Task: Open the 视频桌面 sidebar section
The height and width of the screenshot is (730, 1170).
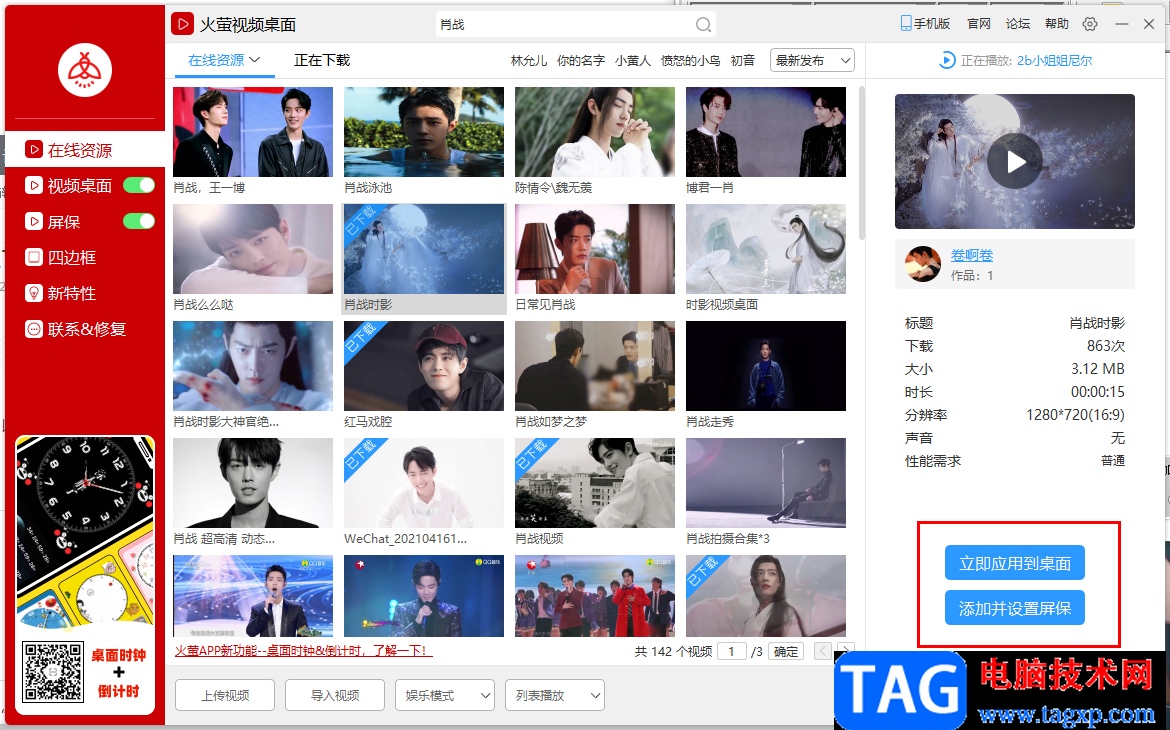Action: click(69, 186)
